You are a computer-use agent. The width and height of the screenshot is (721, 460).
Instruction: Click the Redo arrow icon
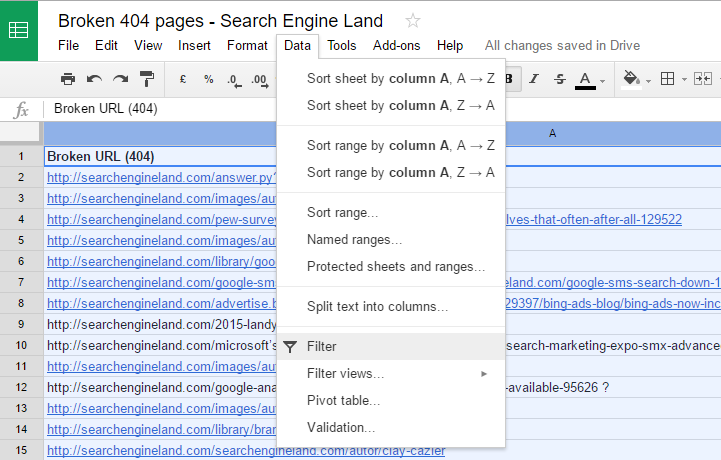click(120, 79)
